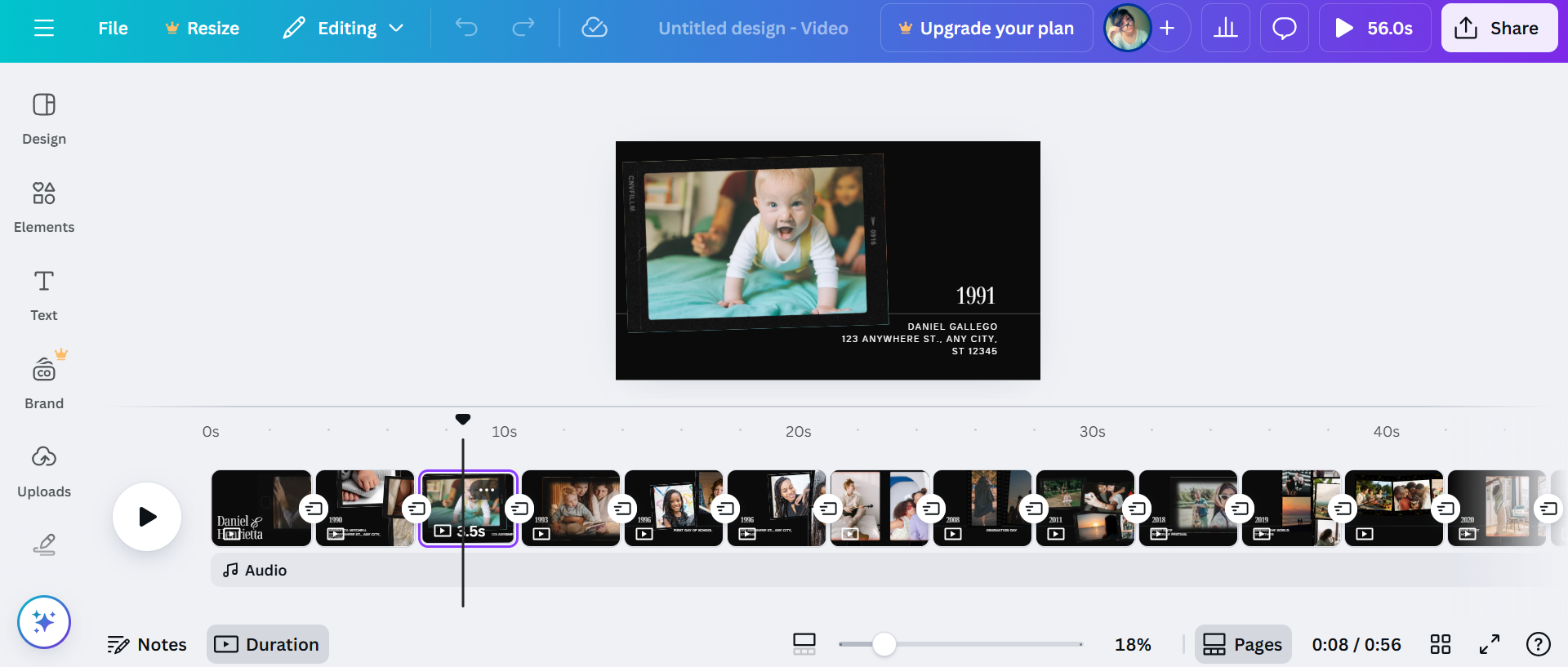Play the timeline with the round play button
1568x667 pixels.
(147, 517)
